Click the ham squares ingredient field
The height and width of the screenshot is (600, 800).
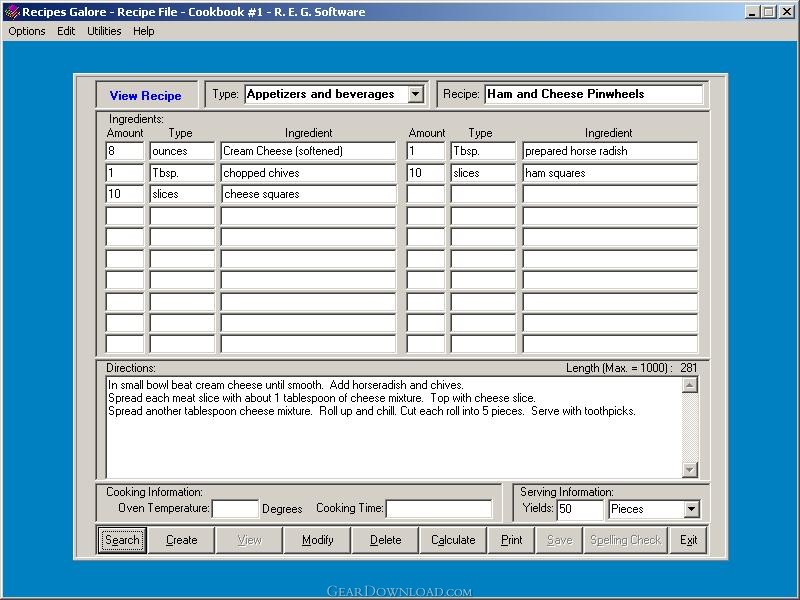click(610, 173)
